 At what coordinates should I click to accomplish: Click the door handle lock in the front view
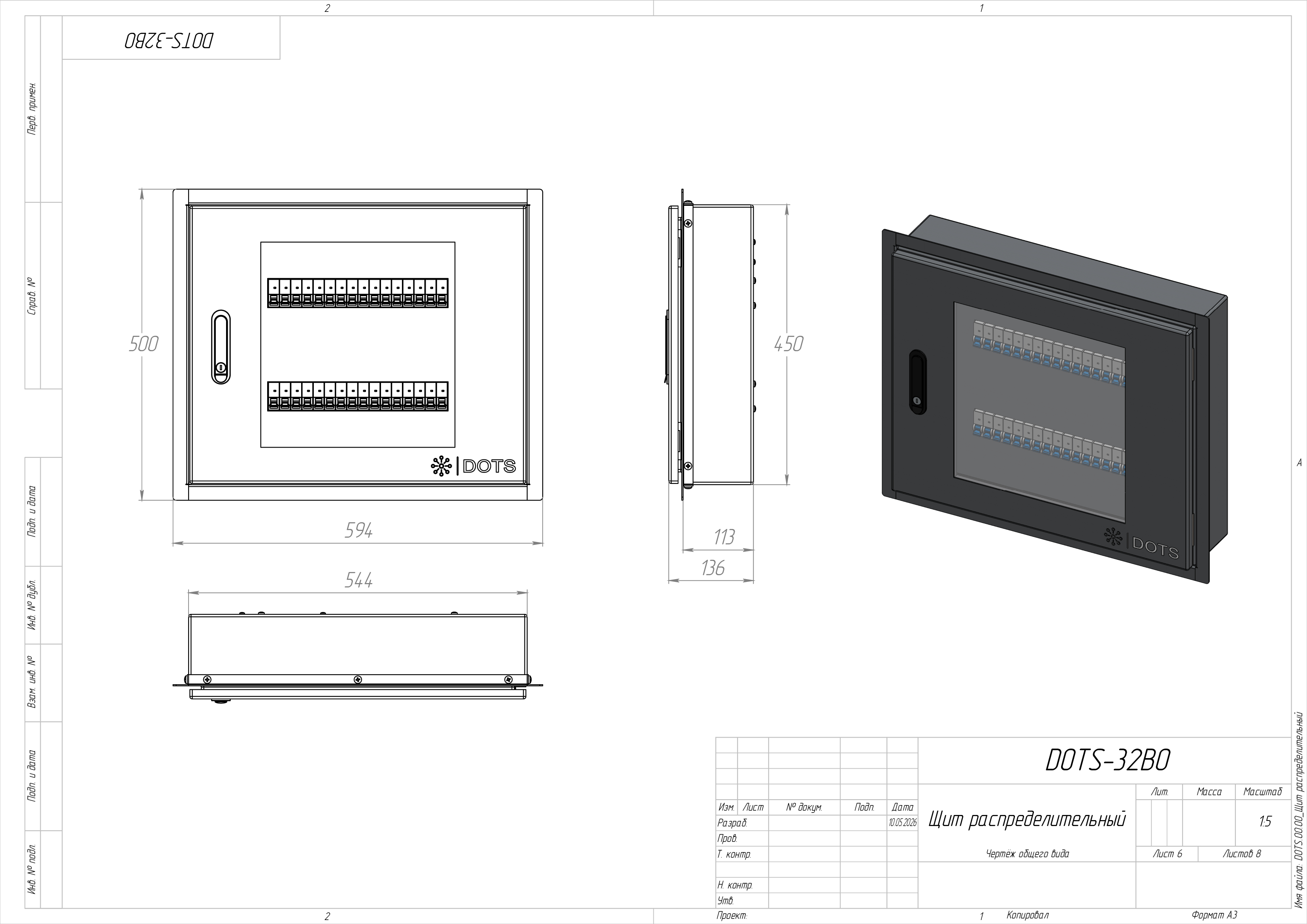[x=221, y=367]
